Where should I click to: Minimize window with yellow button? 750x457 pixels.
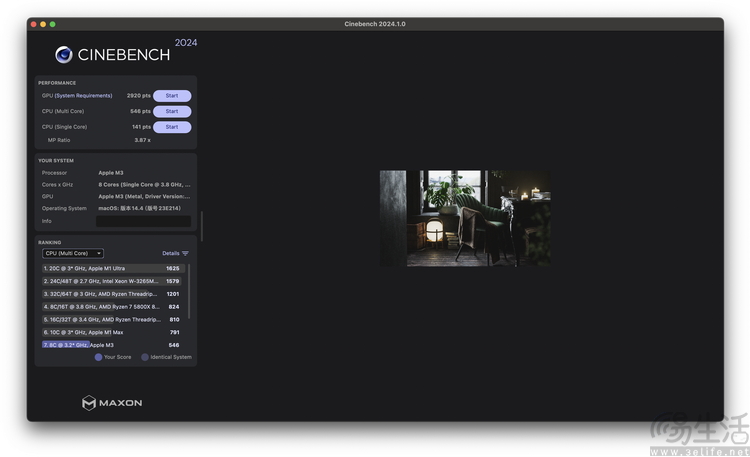[43, 24]
